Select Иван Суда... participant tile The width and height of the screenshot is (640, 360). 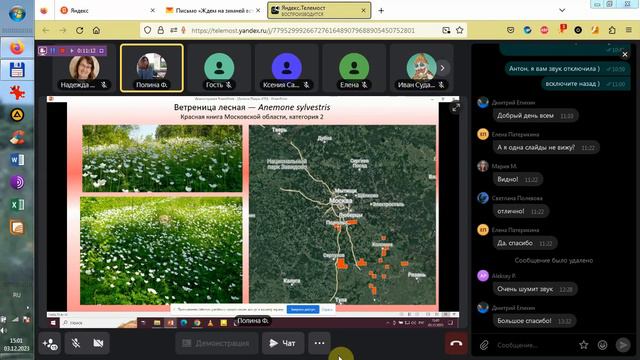tap(421, 68)
